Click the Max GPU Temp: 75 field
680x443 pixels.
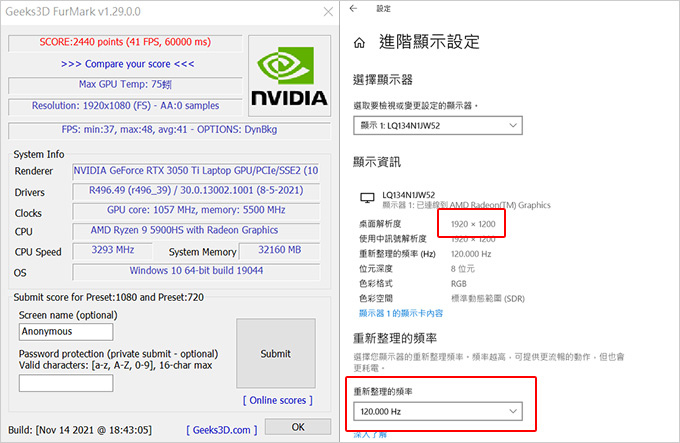tap(125, 85)
